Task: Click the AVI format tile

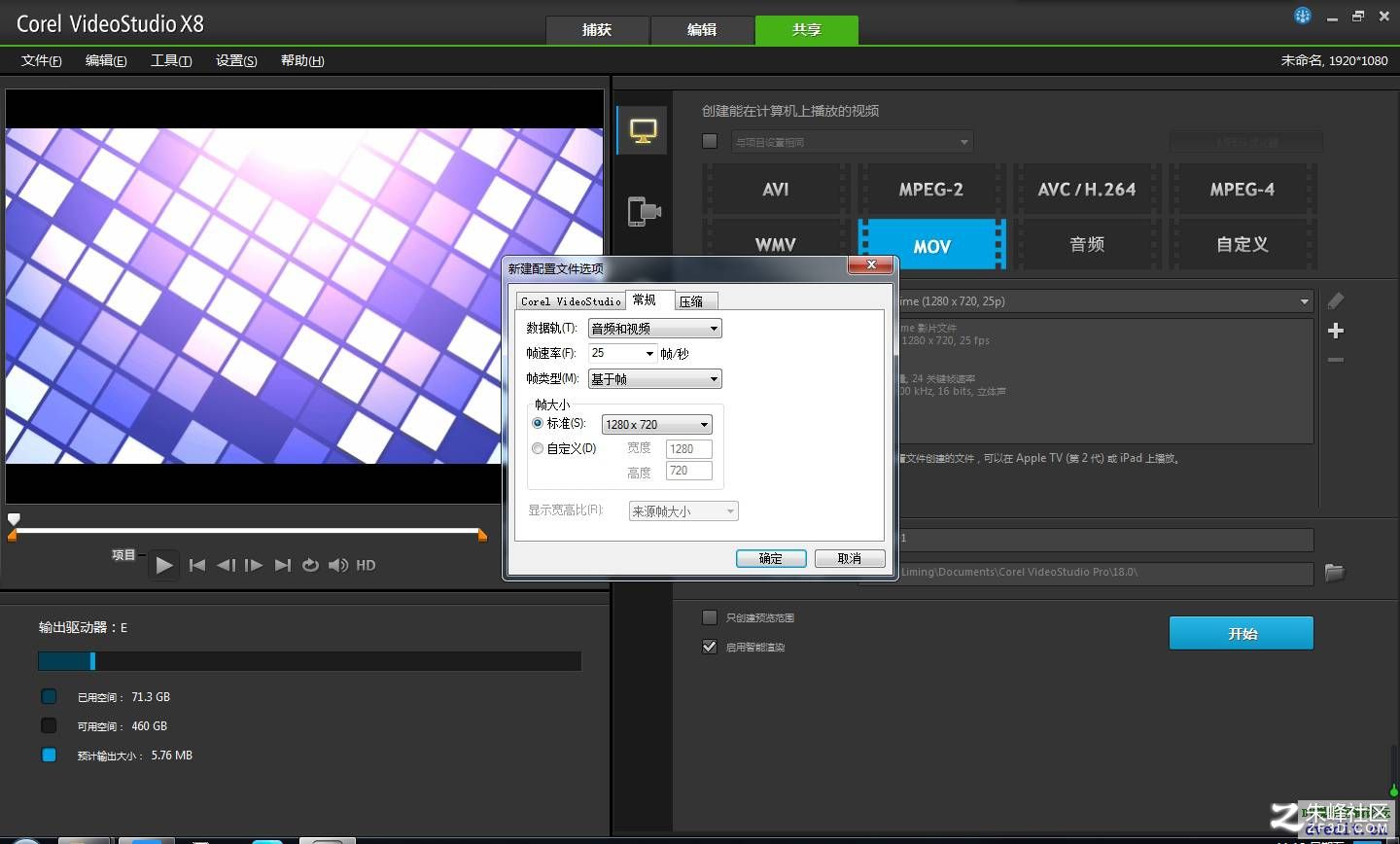Action: 776,190
